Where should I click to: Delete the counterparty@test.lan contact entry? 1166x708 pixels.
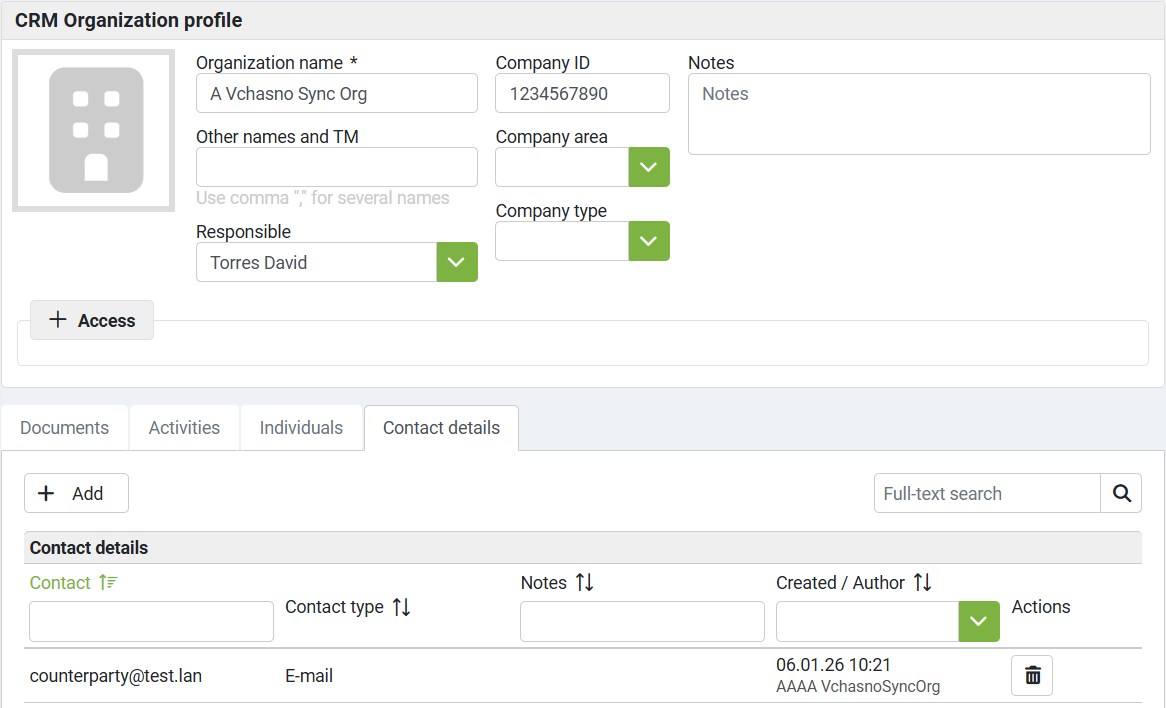[1032, 676]
